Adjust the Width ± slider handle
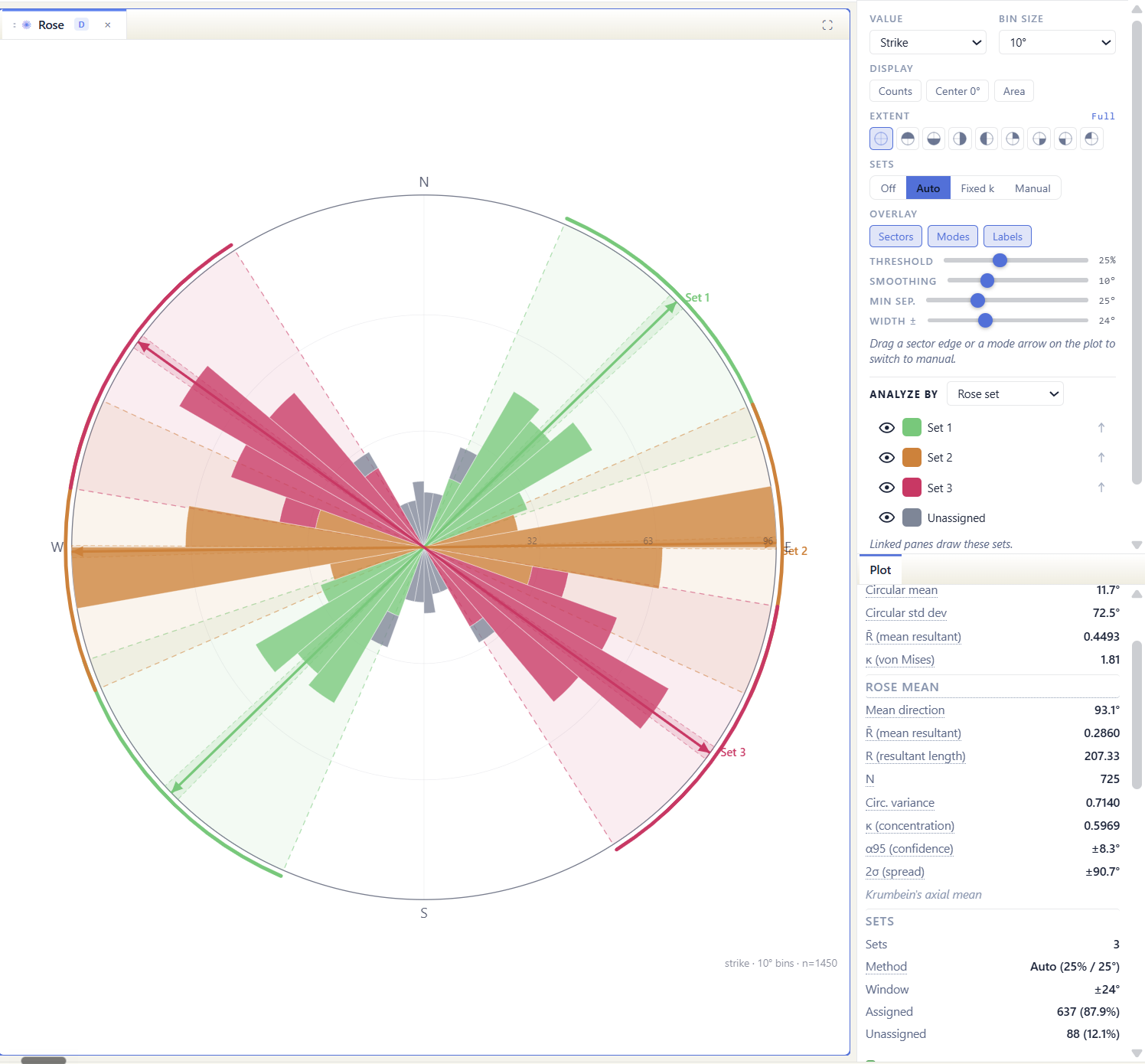 pos(985,321)
